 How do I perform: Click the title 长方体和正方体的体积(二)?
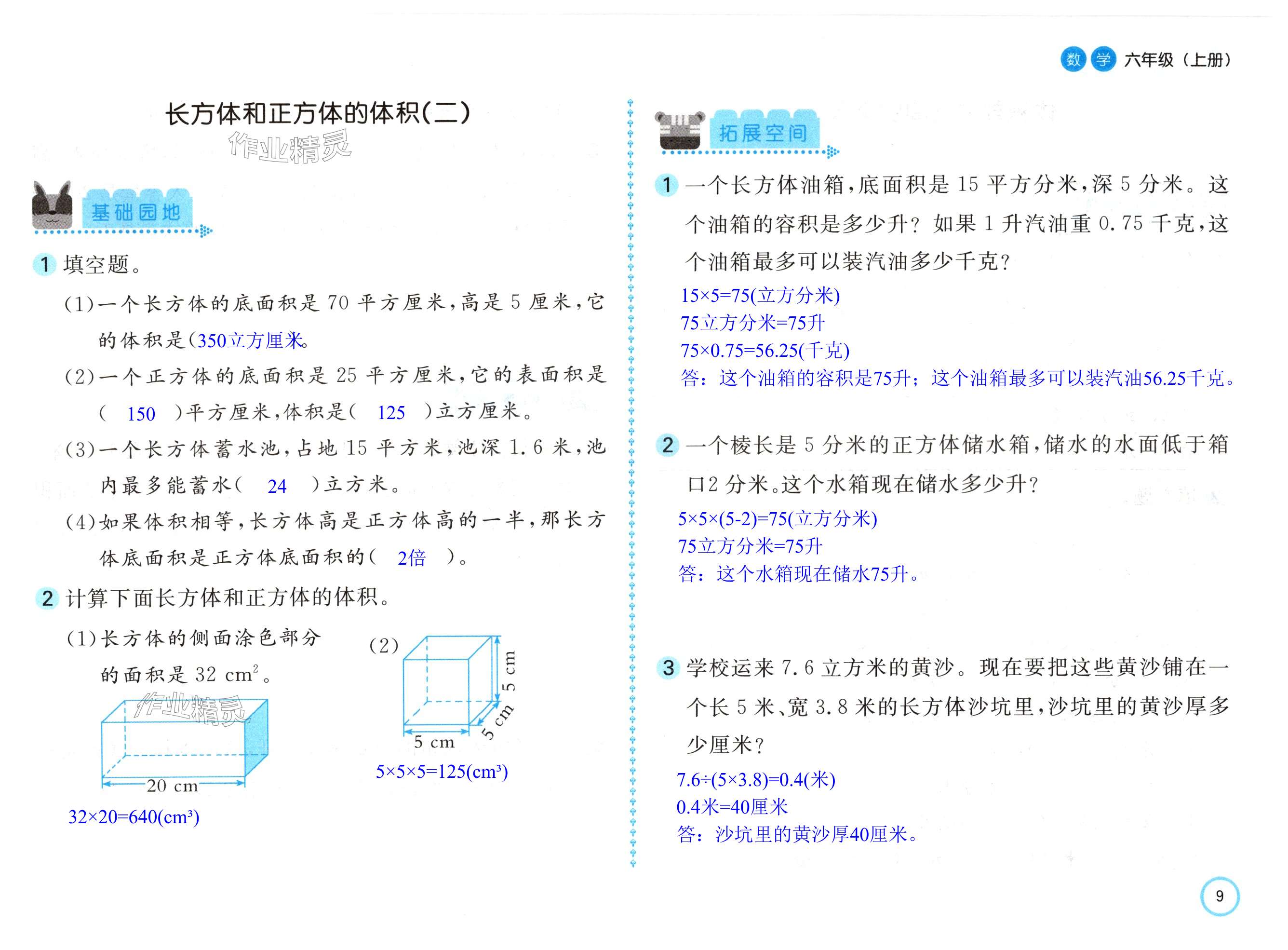coord(318,113)
